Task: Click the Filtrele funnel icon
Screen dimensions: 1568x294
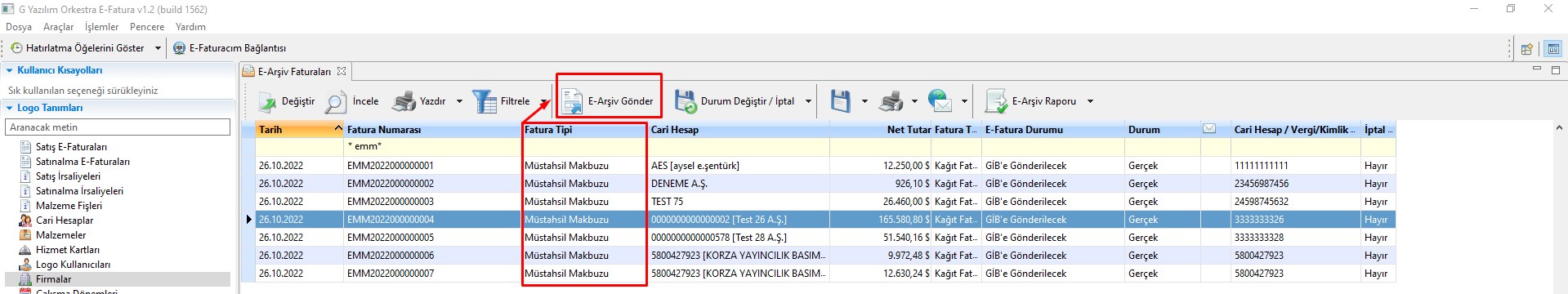Action: [485, 101]
